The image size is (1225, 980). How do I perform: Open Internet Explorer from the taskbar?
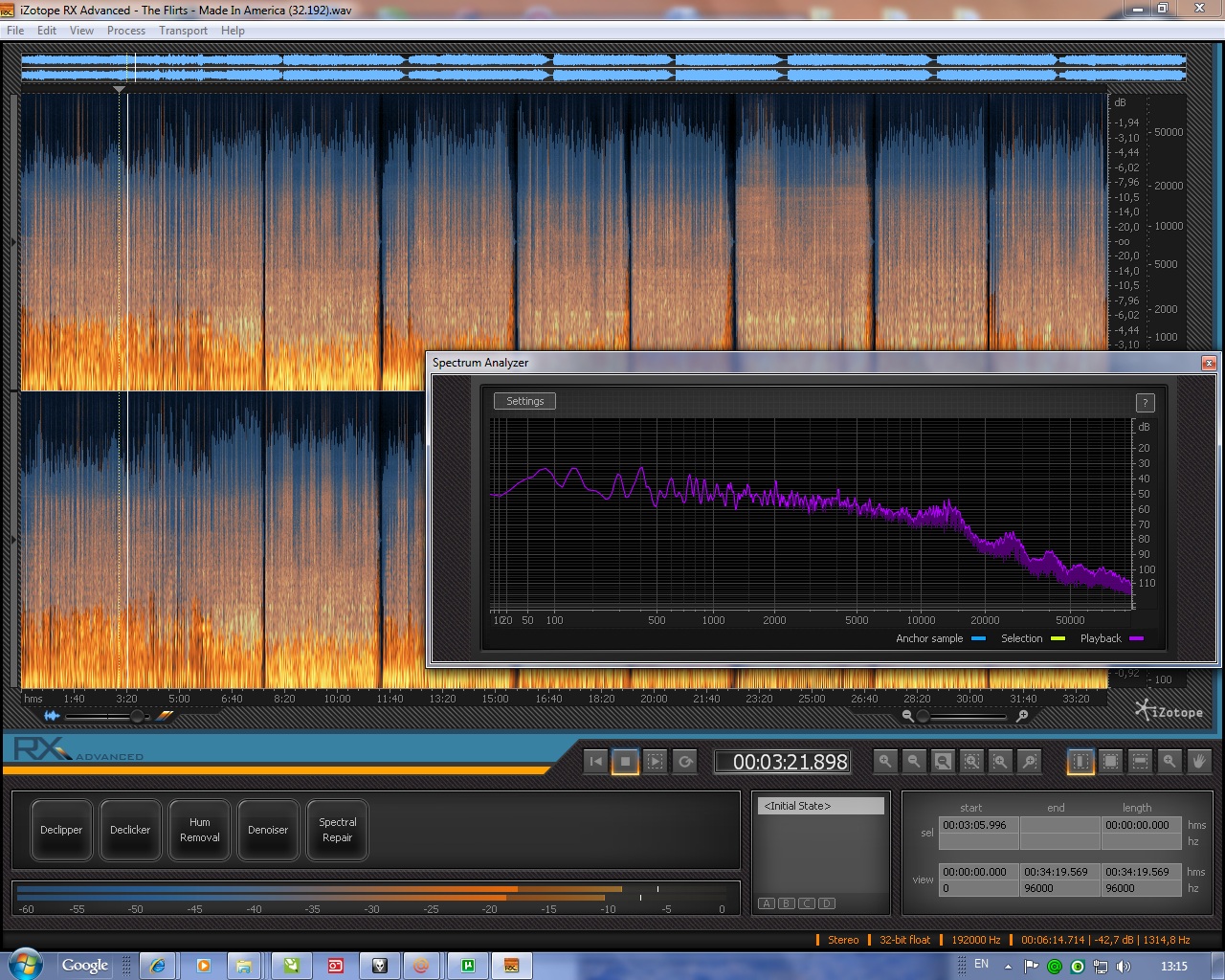tap(158, 966)
